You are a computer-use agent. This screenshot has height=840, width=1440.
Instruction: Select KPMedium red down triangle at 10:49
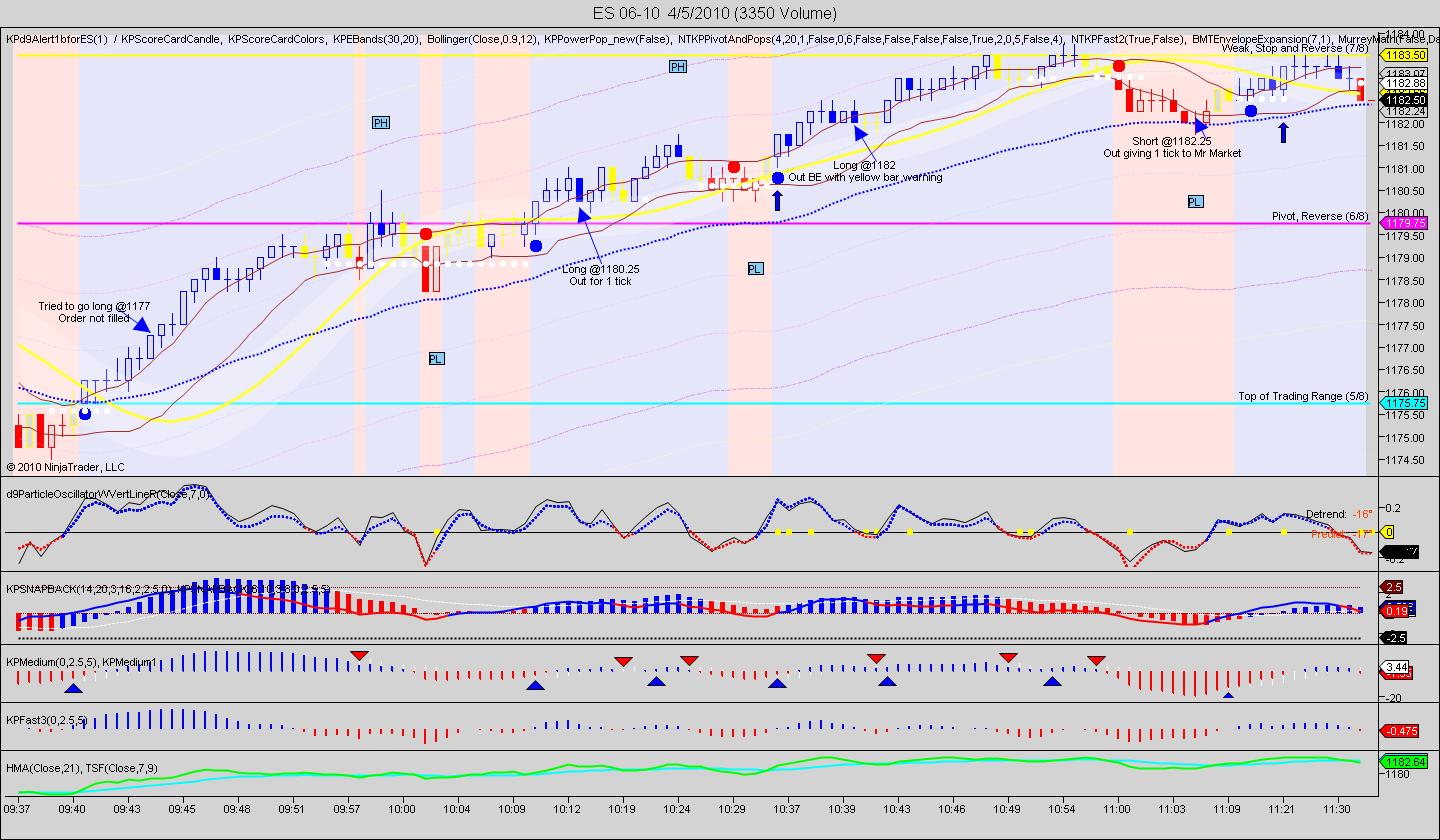(x=1008, y=657)
